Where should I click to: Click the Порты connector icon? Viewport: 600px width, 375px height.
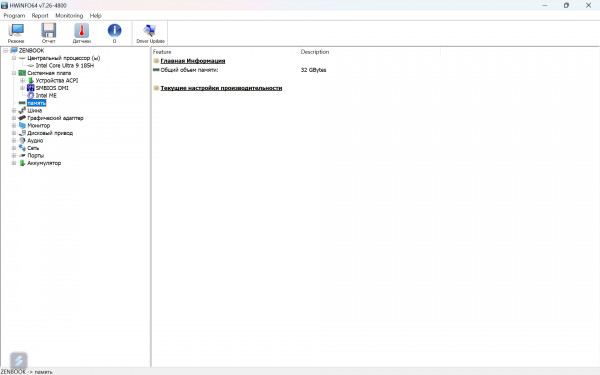[x=22, y=155]
